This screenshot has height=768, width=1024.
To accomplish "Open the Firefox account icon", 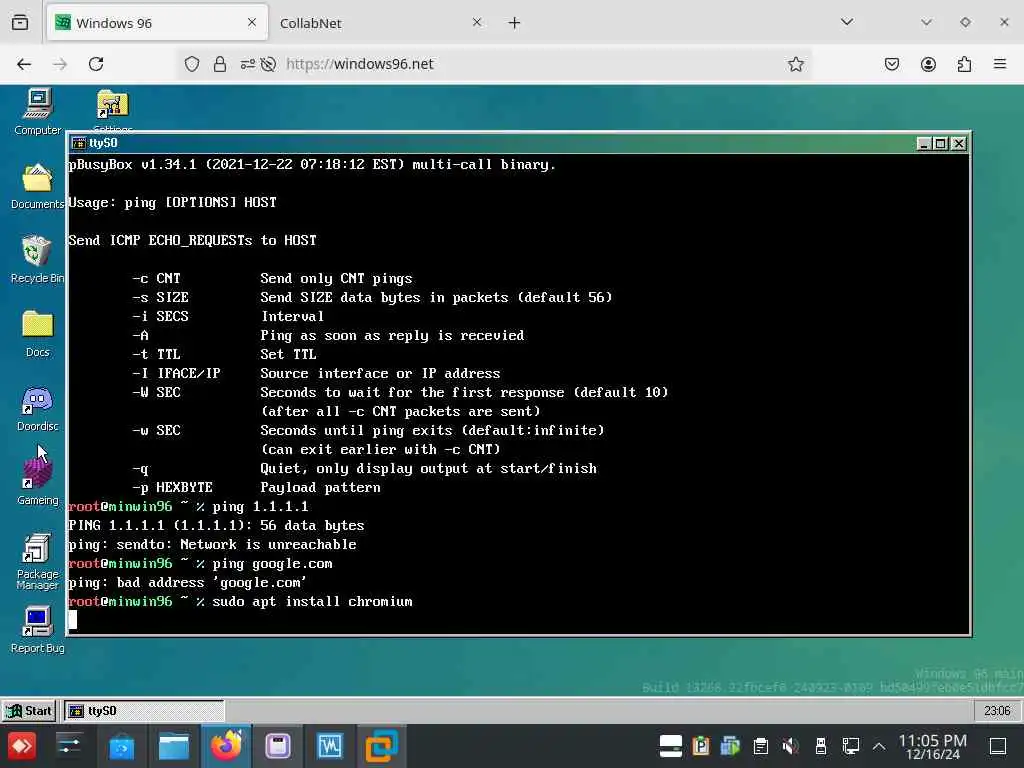I will click(x=928, y=64).
